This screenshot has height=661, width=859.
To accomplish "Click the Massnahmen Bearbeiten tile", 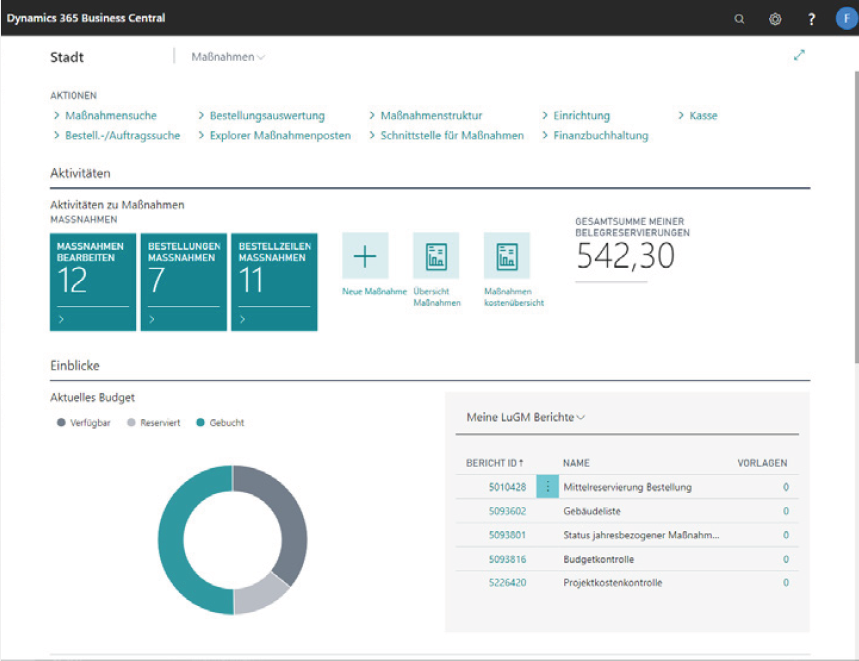I will click(92, 281).
